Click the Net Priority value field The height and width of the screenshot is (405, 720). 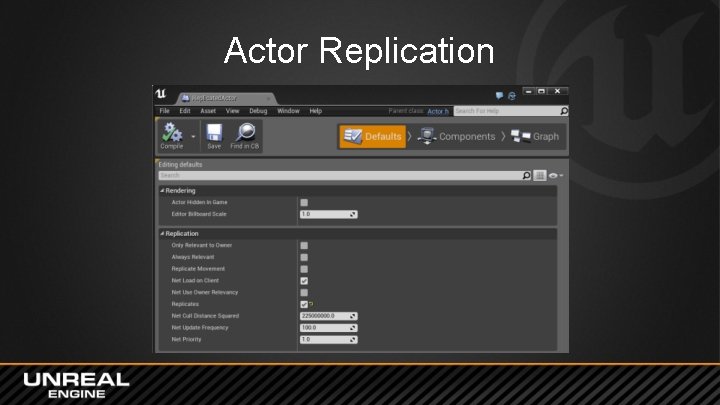click(x=328, y=340)
